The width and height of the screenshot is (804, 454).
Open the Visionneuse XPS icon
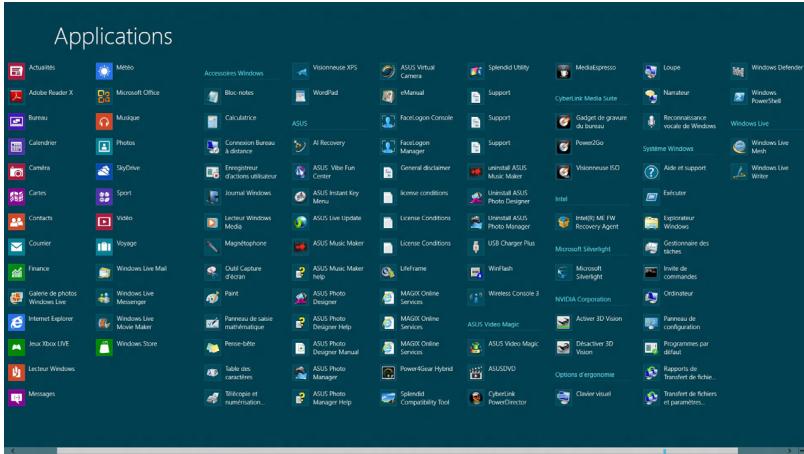click(300, 71)
